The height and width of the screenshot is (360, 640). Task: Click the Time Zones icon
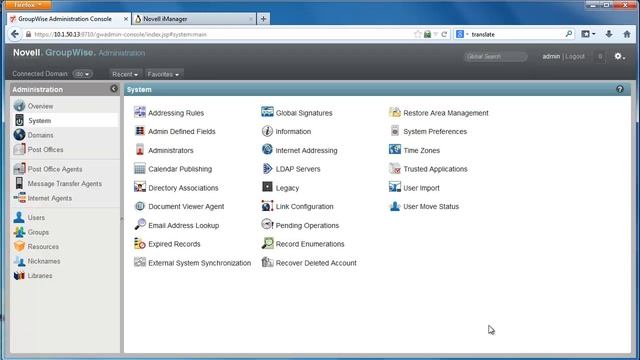point(395,150)
